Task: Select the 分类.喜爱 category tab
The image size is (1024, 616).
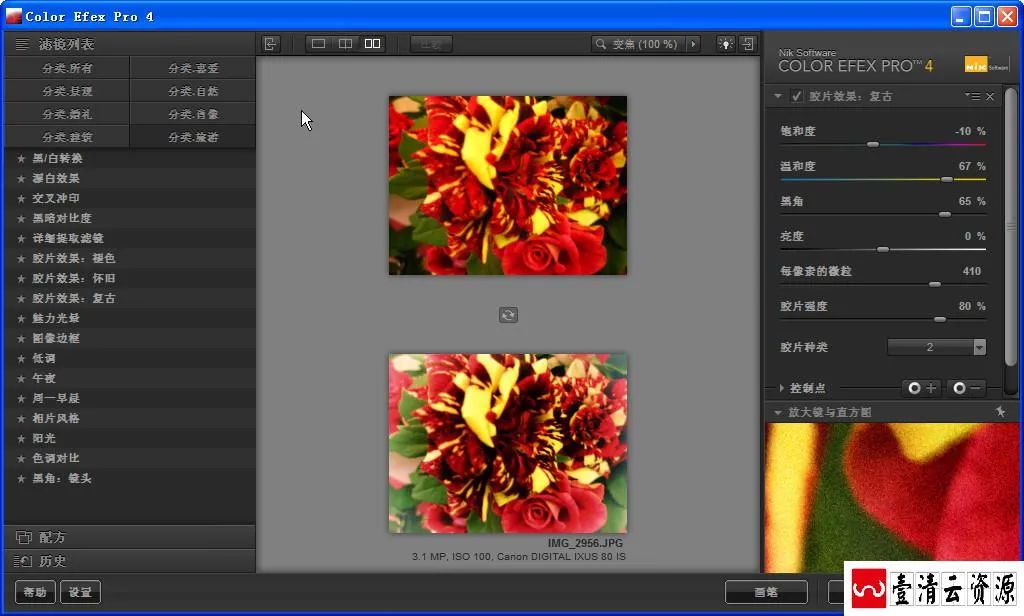Action: coord(193,68)
